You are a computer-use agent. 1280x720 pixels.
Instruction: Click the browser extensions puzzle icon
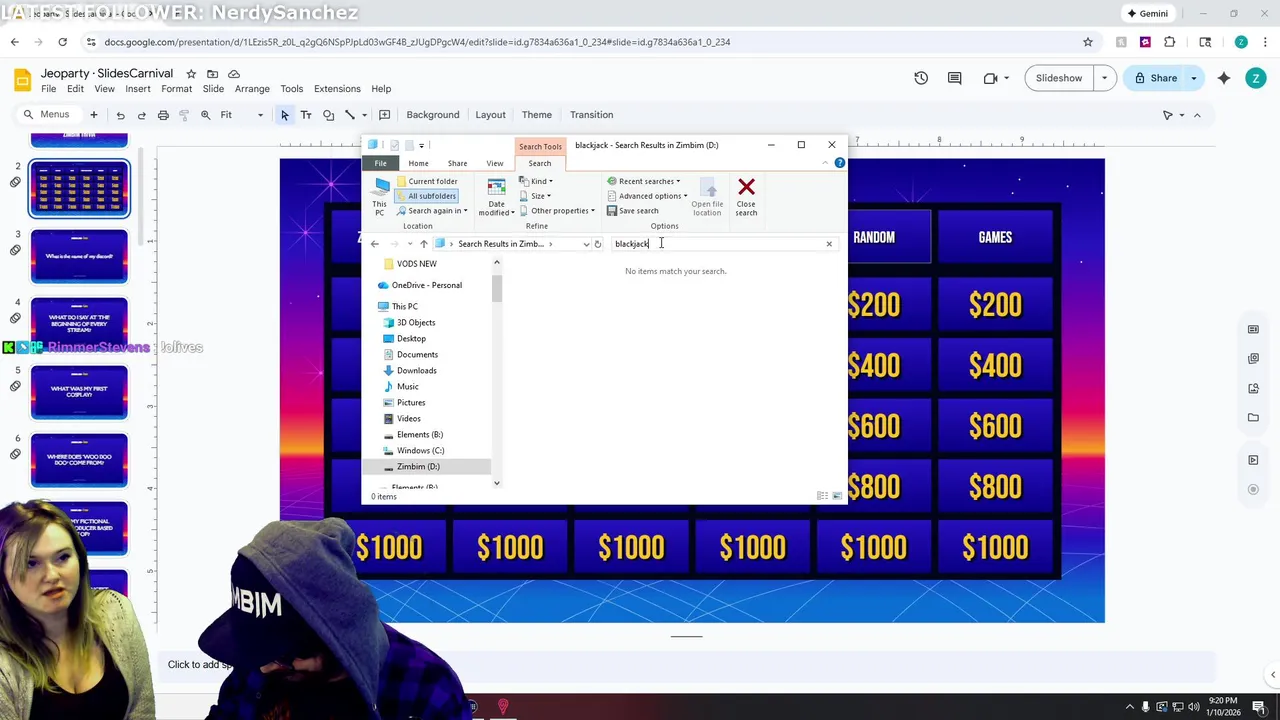pyautogui.click(x=1169, y=42)
